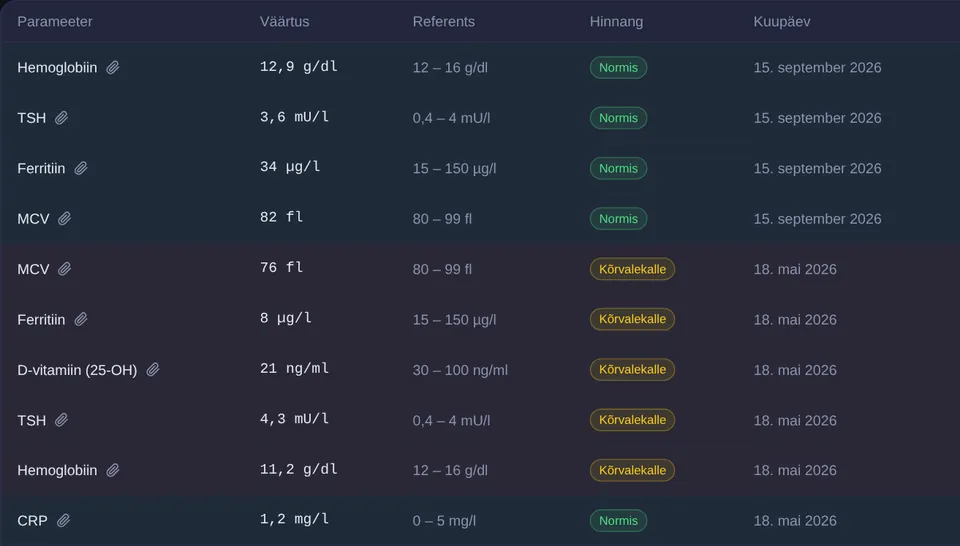
Task: Click D-vitamiin (25-OH) parameter name
Action: pos(77,370)
